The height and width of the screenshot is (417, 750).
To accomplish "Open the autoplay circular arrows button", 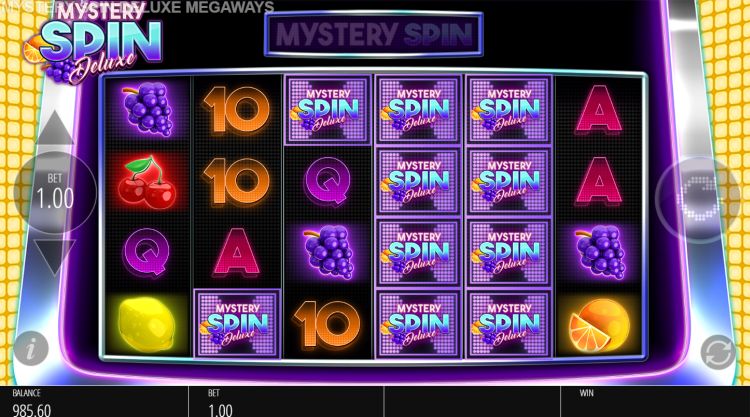I will [717, 352].
